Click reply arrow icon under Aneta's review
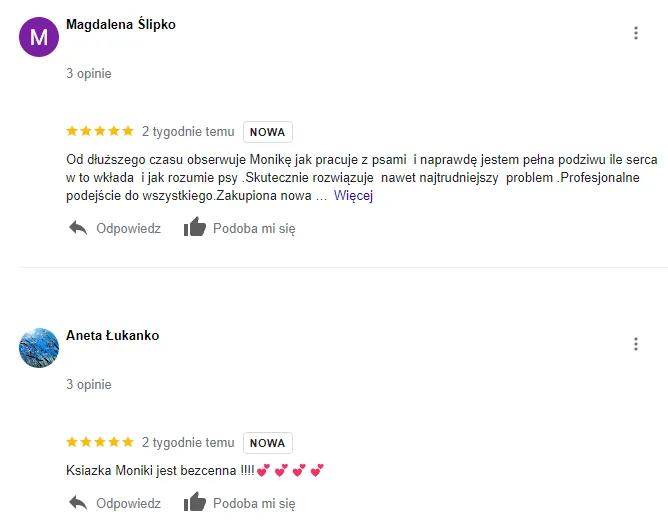 (x=78, y=503)
